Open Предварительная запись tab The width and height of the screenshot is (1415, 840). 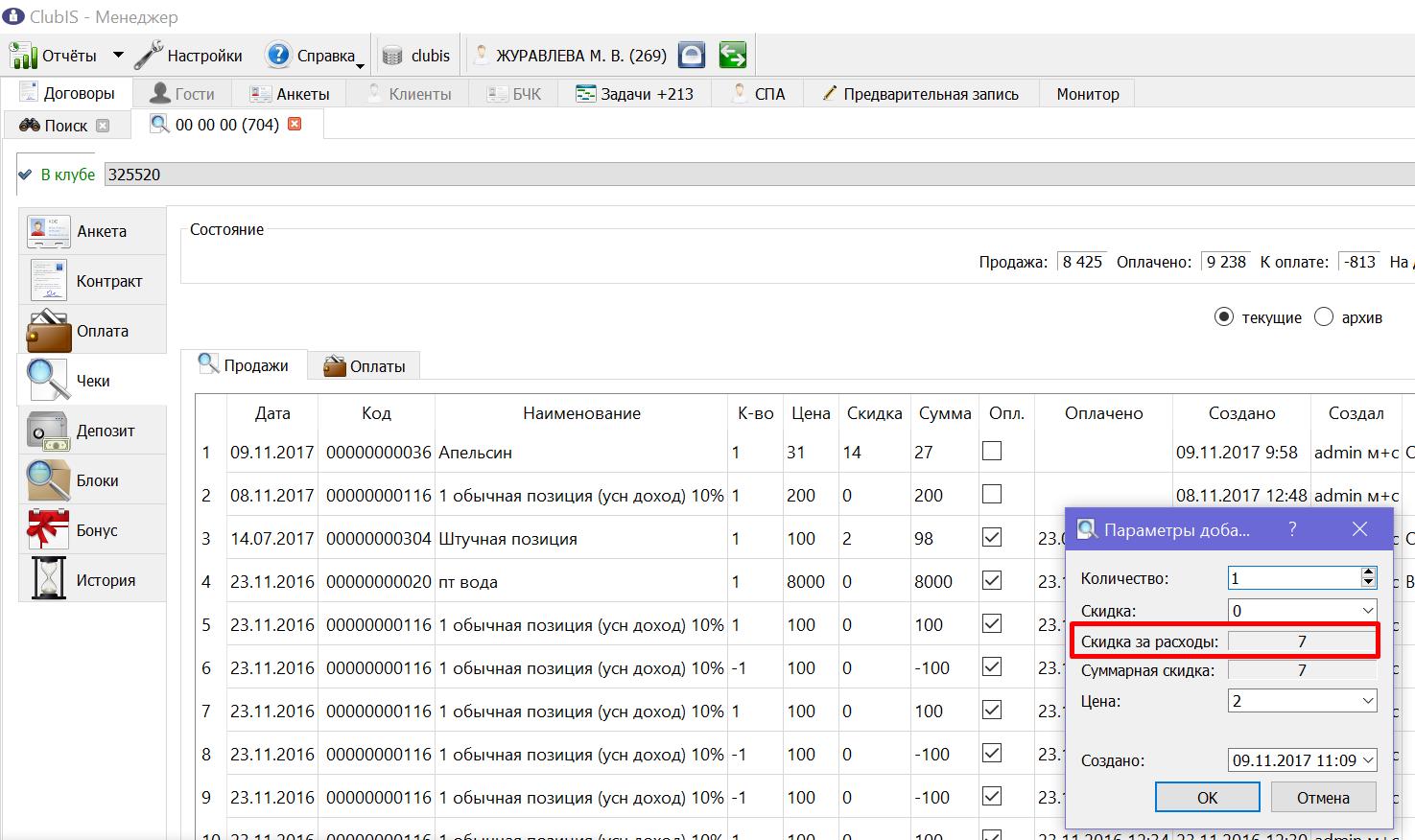[921, 94]
